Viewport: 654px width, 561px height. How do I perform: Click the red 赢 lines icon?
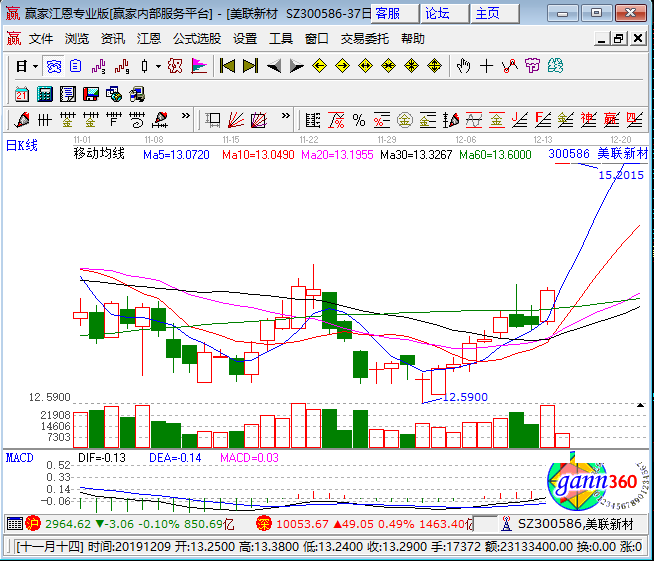[x=611, y=120]
